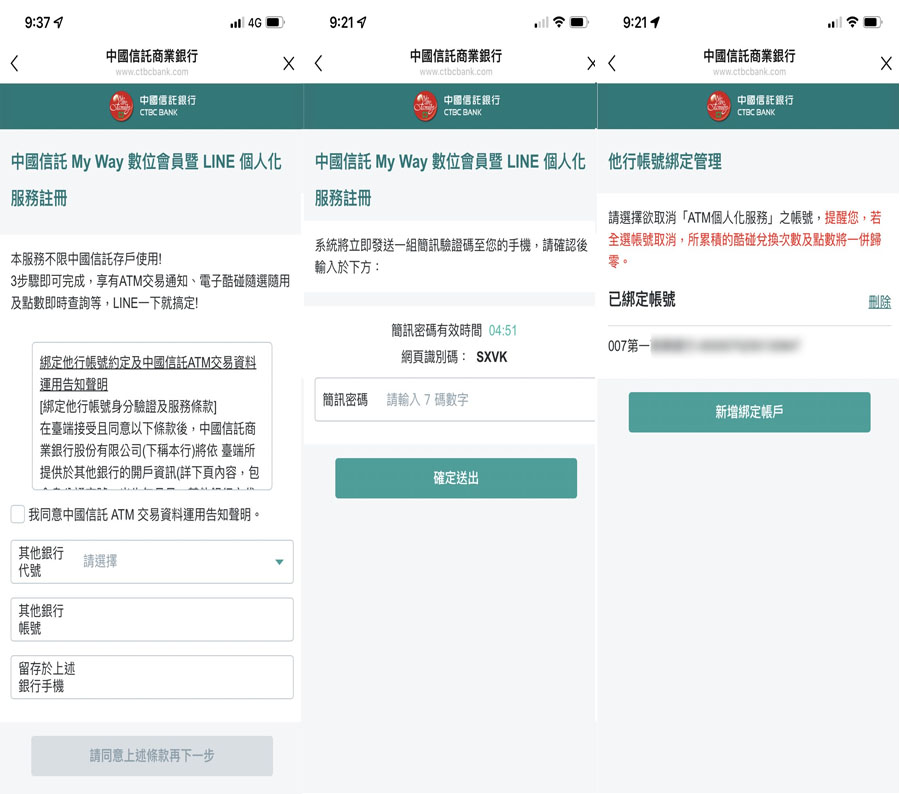Tap CTBC Bank logo in the 他行帳號綁定管理 screen
Viewport: 900px width, 794px height.
749,105
